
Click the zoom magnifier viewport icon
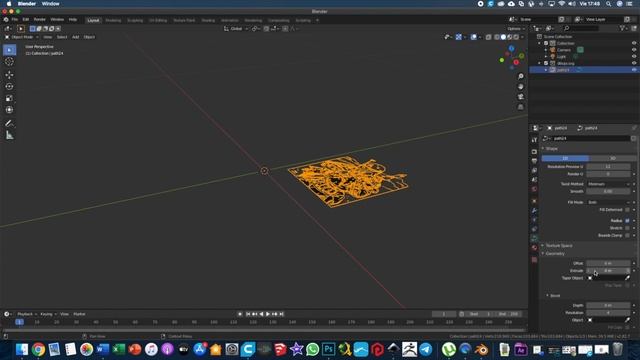(520, 76)
